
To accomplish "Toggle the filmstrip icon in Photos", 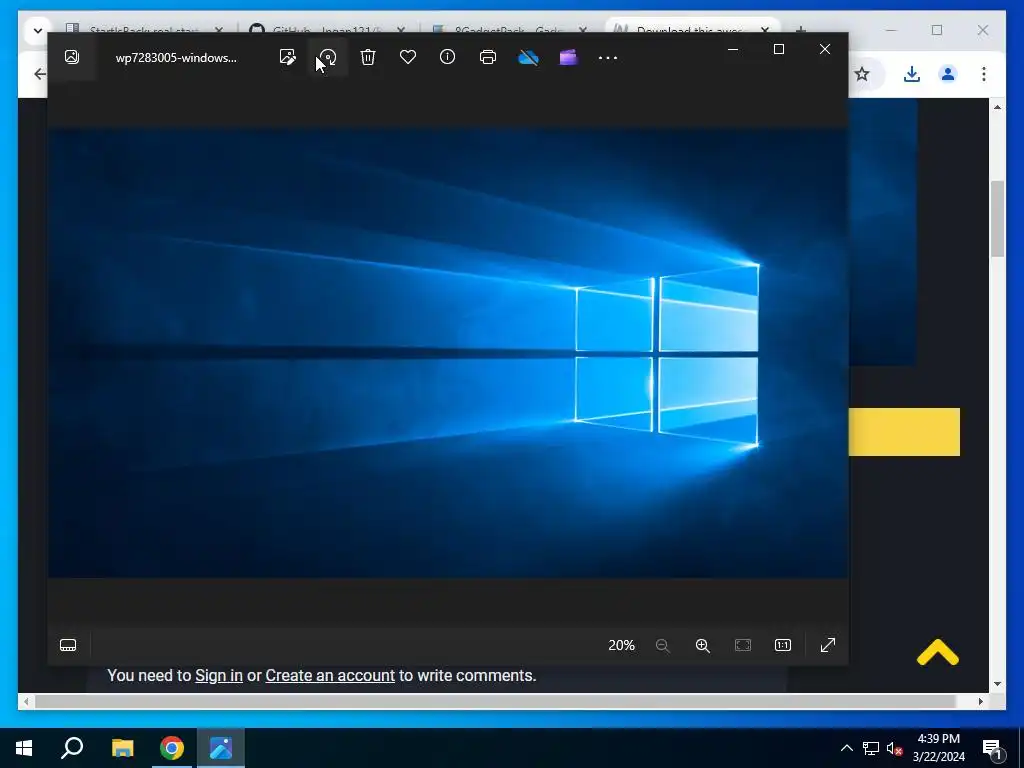I will point(68,645).
